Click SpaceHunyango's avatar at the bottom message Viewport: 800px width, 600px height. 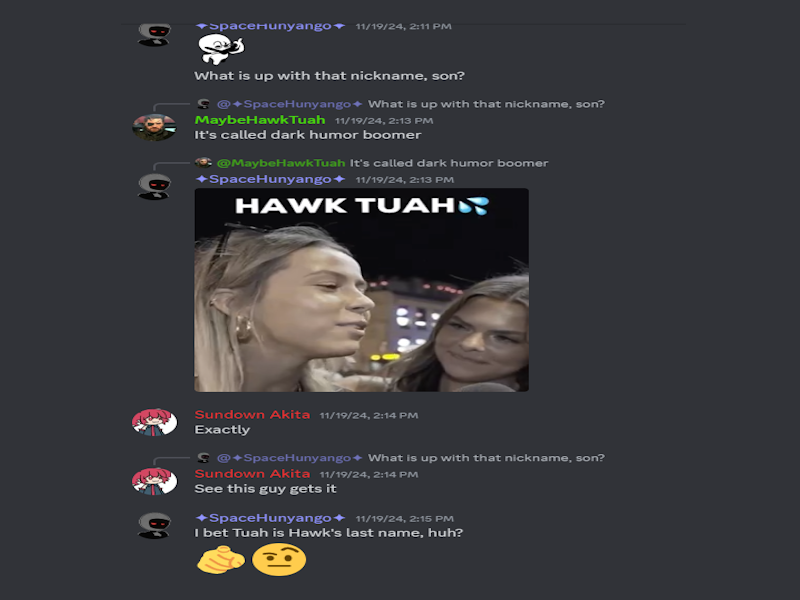pos(154,526)
